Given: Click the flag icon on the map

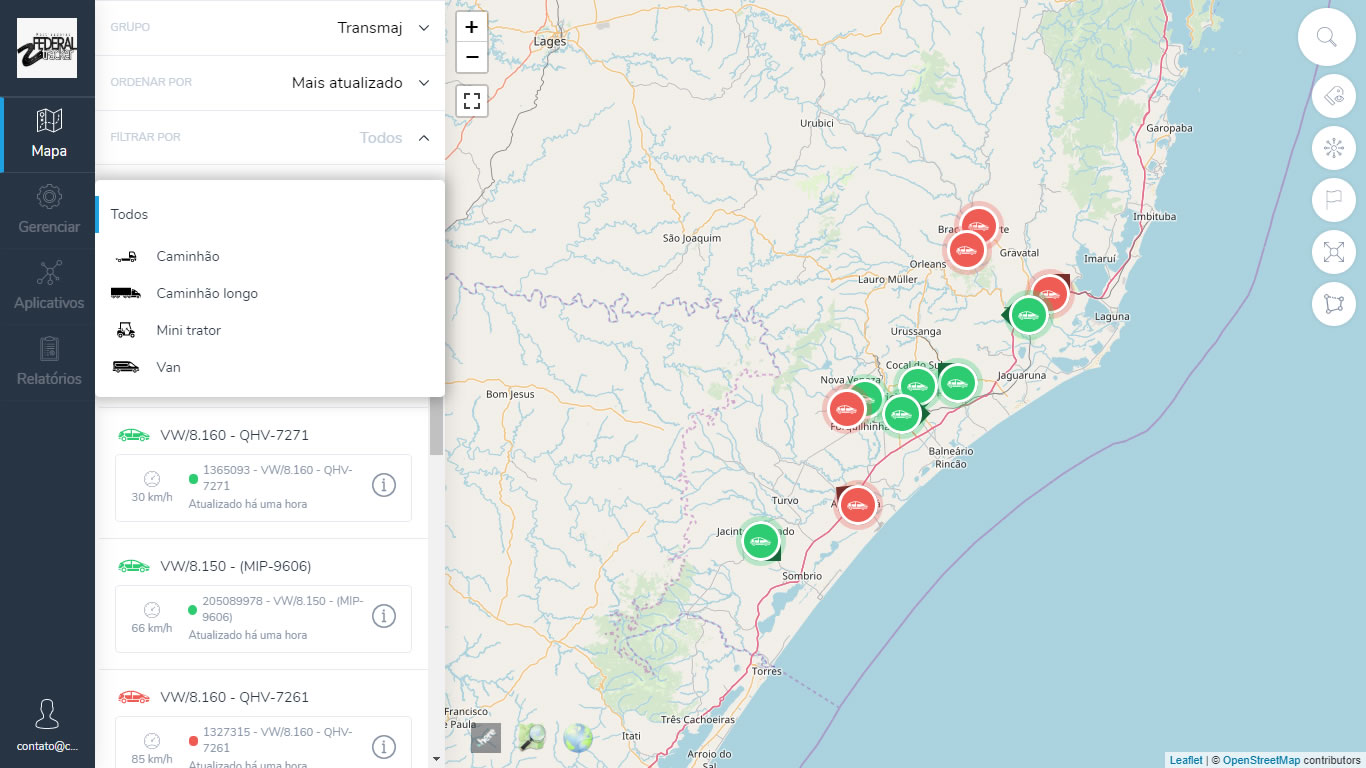Looking at the screenshot, I should 1333,200.
